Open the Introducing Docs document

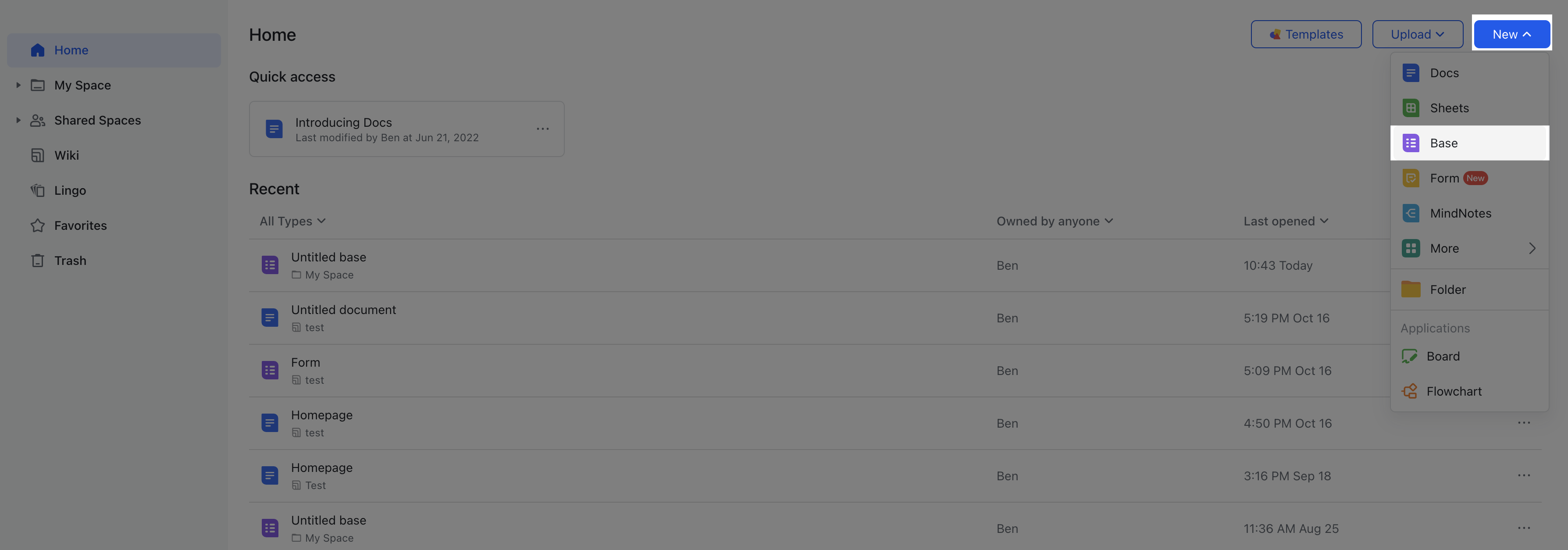click(x=343, y=122)
